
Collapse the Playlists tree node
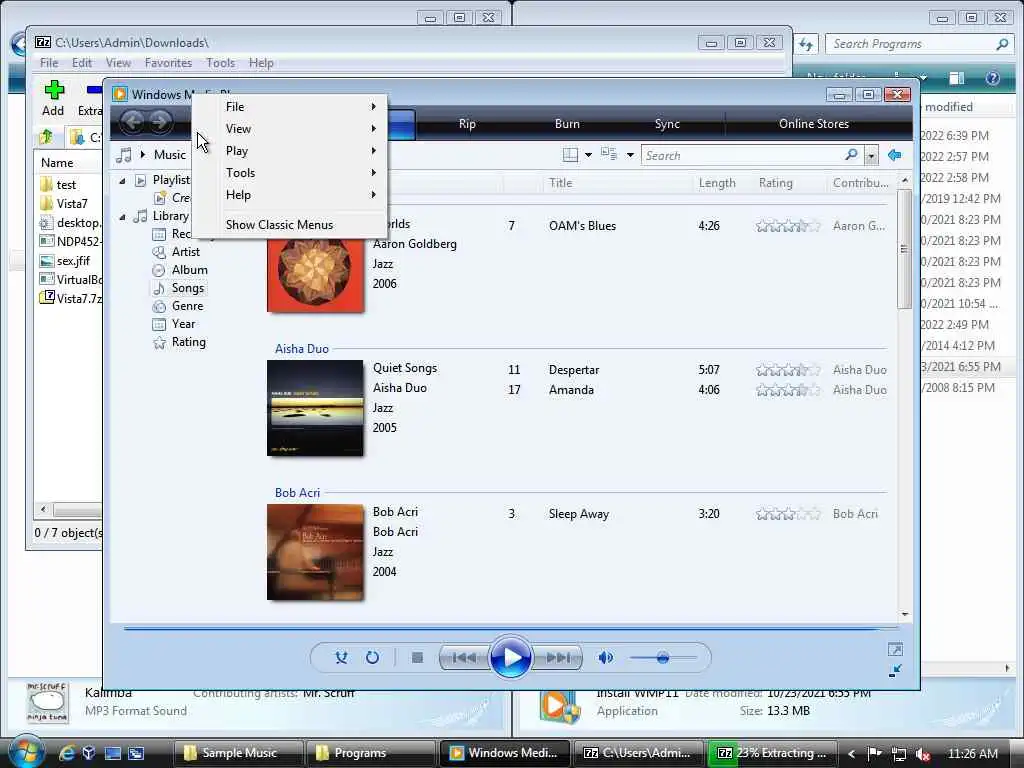tap(122, 181)
